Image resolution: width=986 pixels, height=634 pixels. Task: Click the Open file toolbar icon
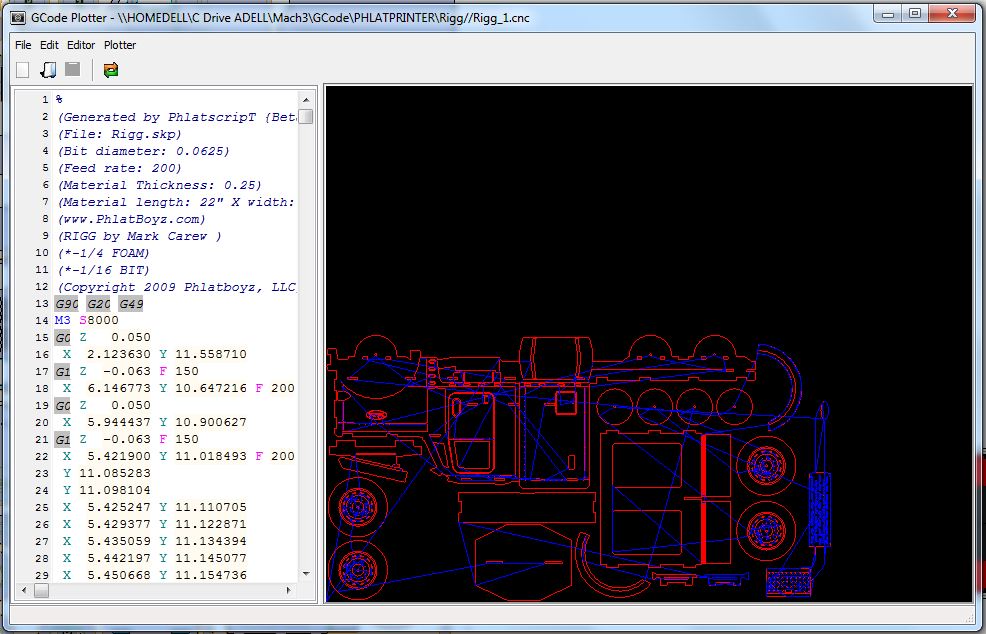point(47,69)
